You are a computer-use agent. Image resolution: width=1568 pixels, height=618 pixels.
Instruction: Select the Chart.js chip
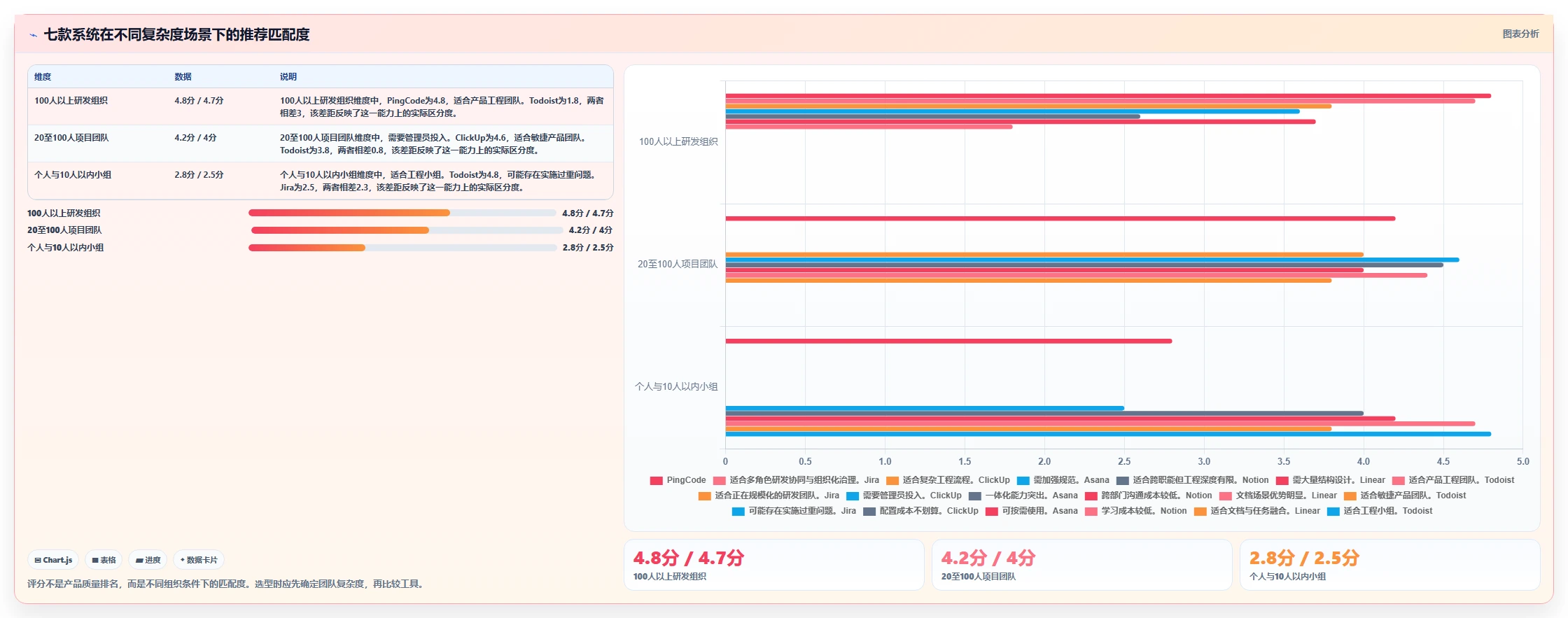click(x=53, y=560)
